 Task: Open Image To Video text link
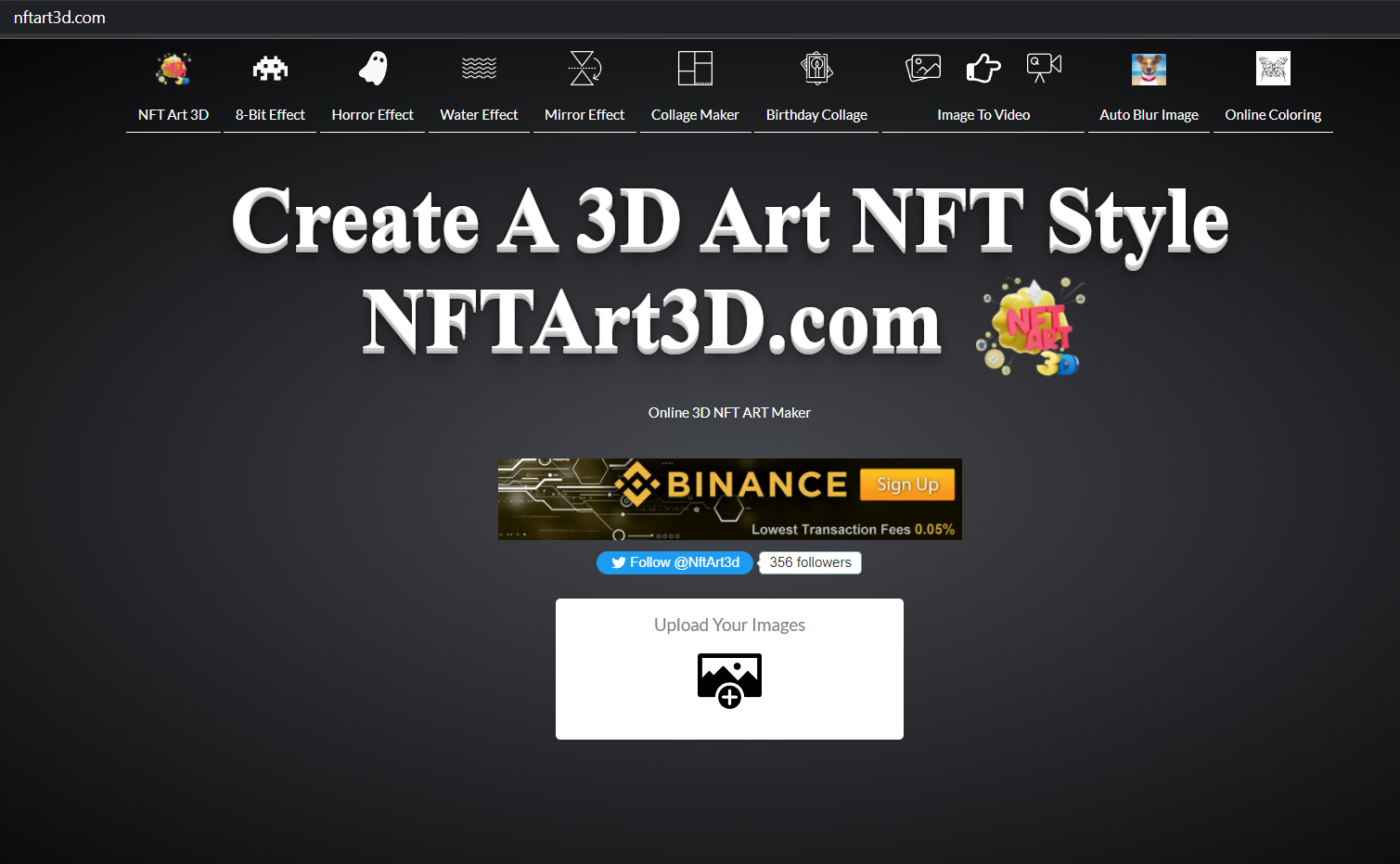[x=983, y=115]
